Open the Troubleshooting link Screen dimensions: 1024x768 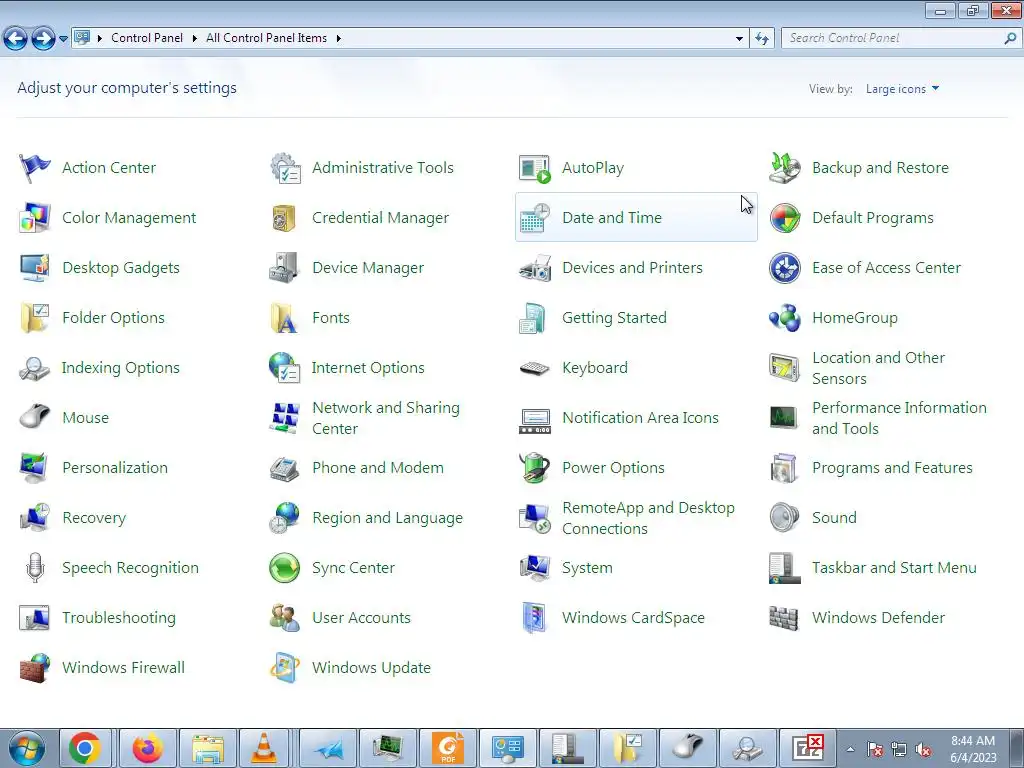tap(119, 618)
